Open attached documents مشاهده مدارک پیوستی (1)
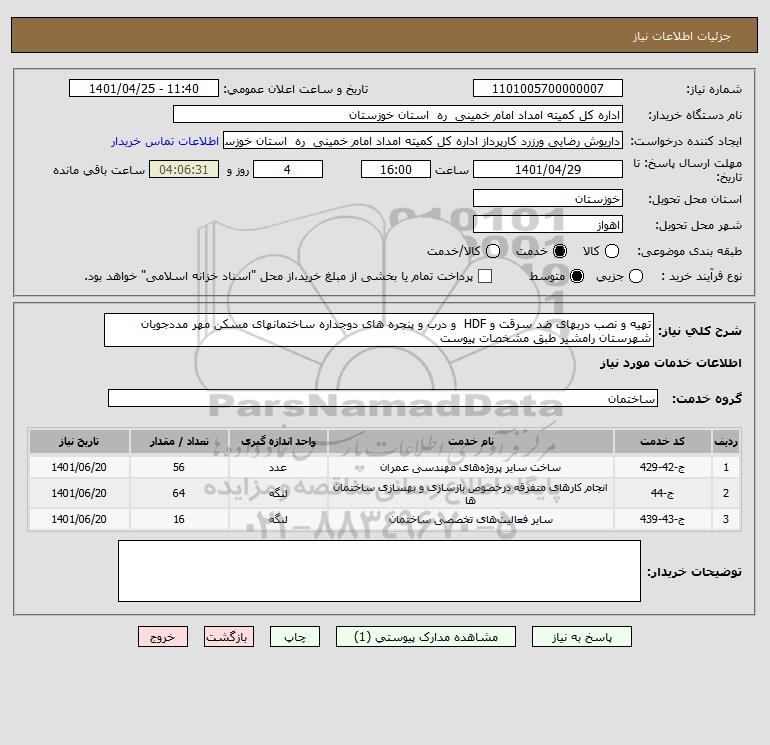The height and width of the screenshot is (745, 770). [426, 637]
